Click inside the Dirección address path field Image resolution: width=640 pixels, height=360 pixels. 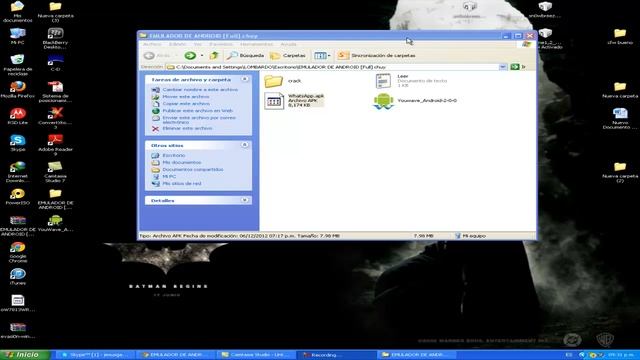pyautogui.click(x=333, y=67)
